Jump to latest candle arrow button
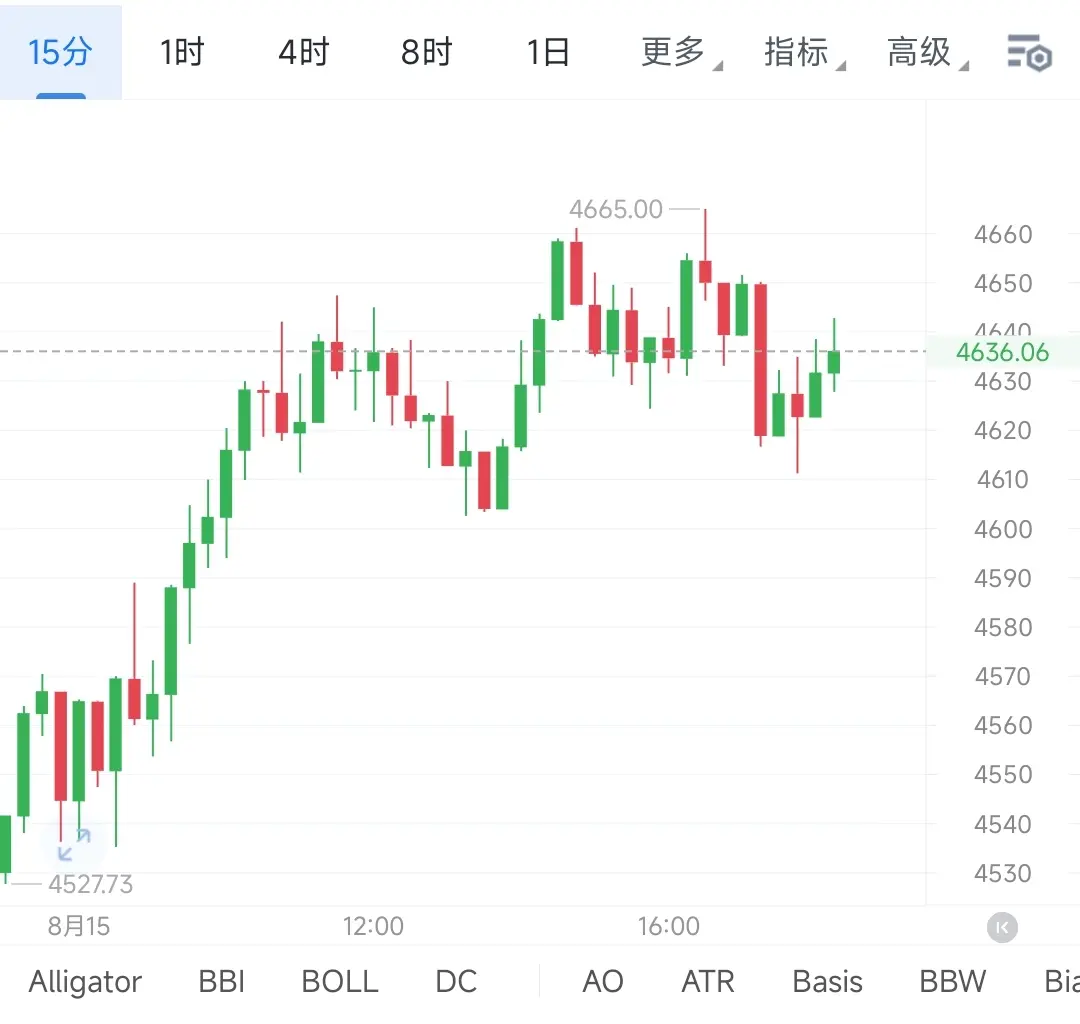1080x1024 pixels. [x=1002, y=927]
